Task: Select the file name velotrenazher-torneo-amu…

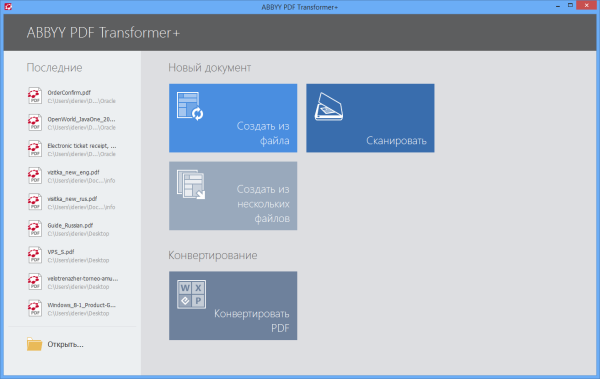Action: 83,278
